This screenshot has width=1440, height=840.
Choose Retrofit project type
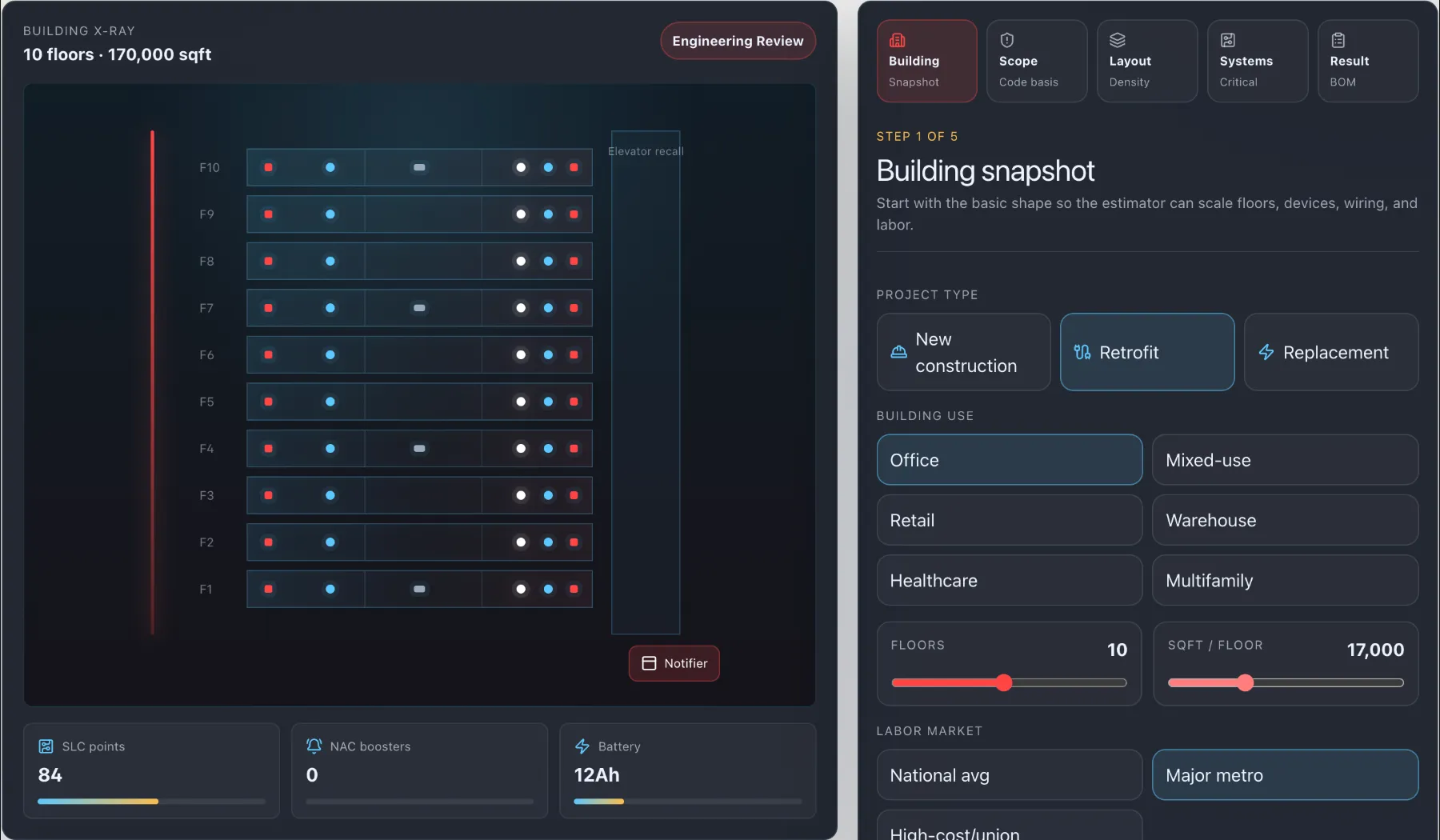(x=1147, y=352)
